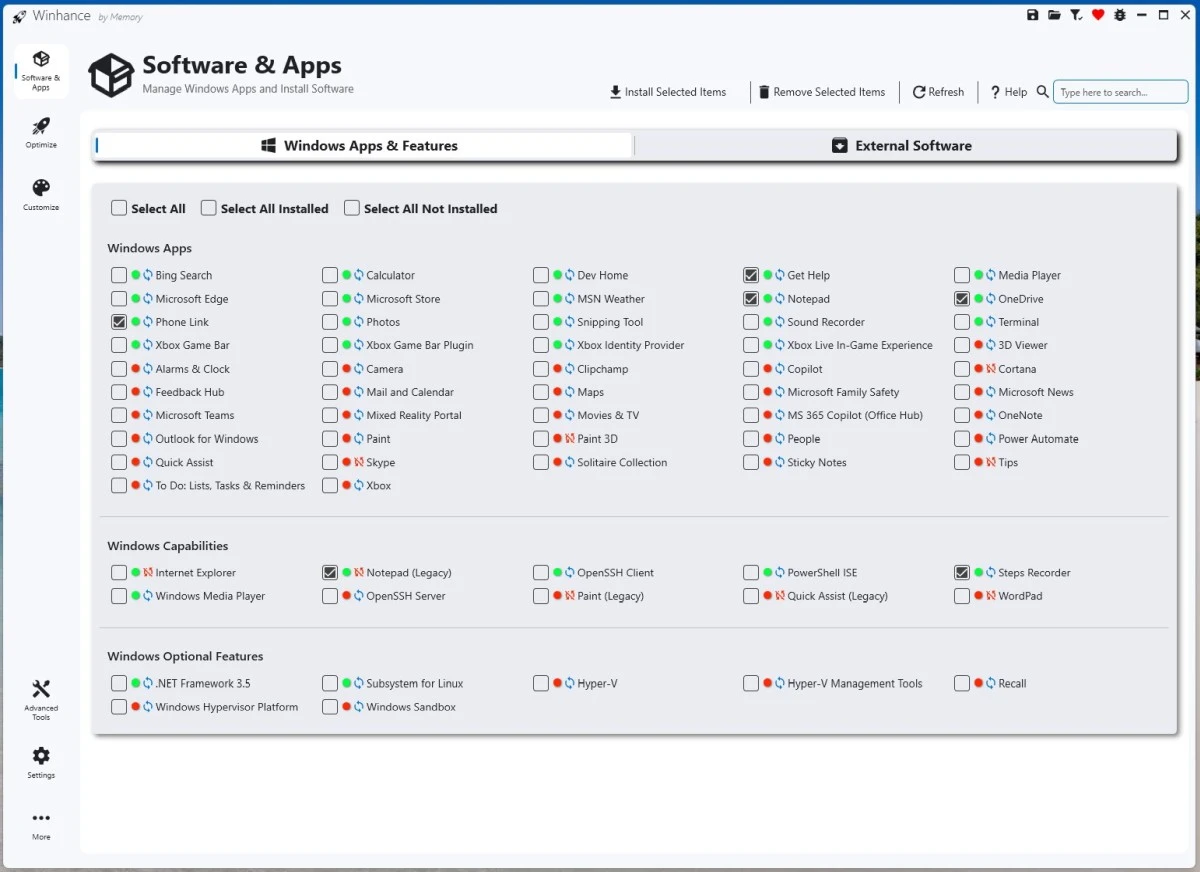Tick the Select All Not Installed checkbox
Screen dimensions: 1200x872
[352, 208]
